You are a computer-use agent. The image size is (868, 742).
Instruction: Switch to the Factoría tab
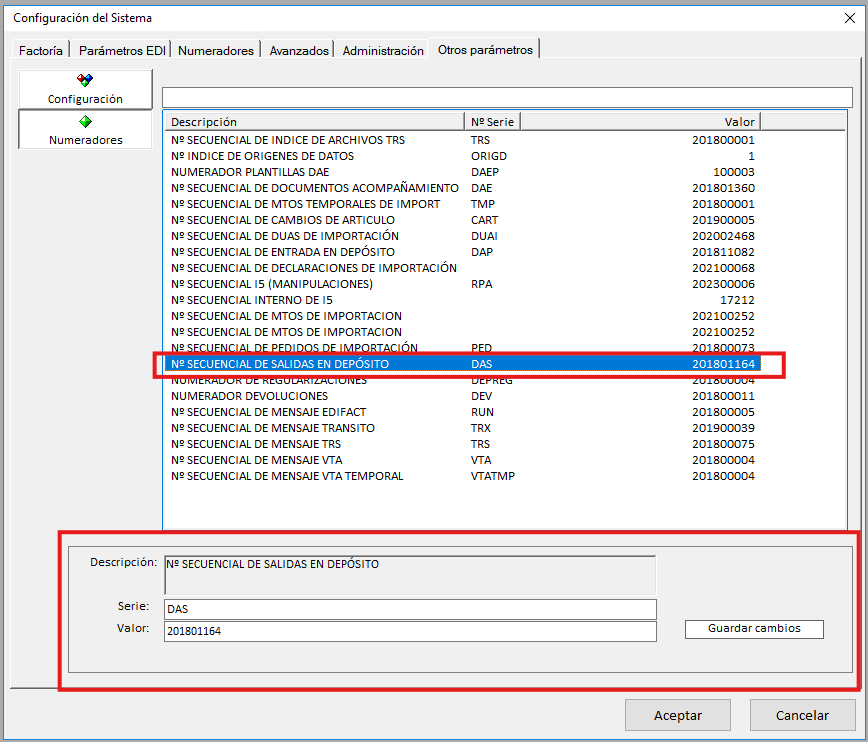pos(41,50)
